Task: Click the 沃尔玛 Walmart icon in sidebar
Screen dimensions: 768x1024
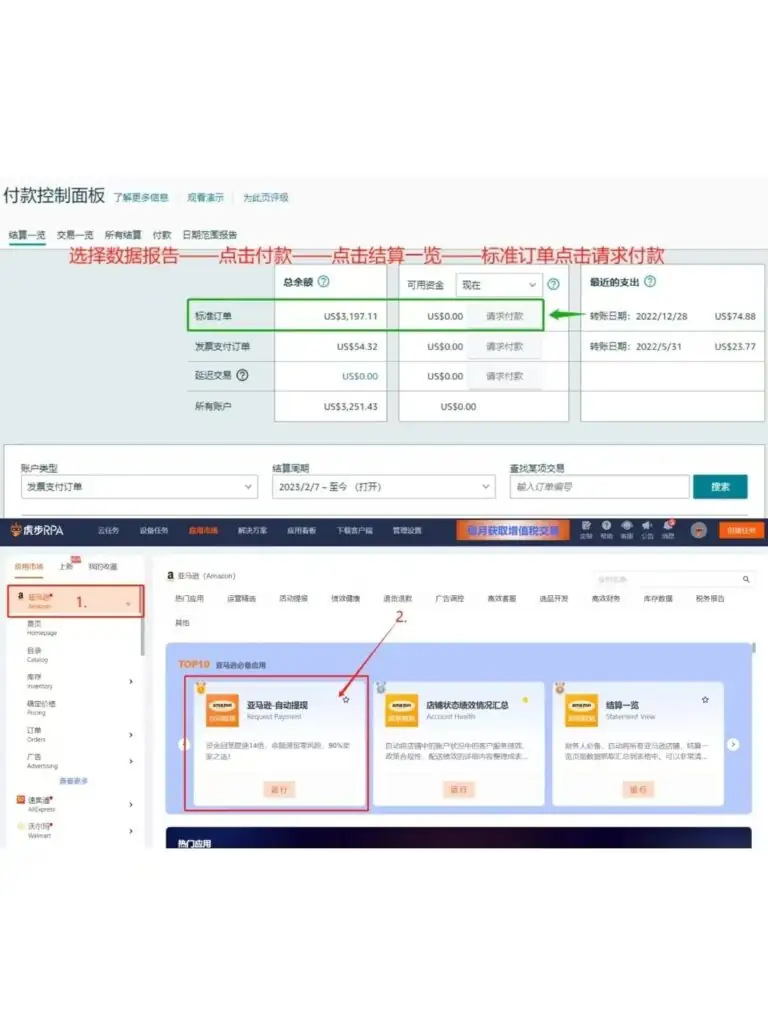Action: (21, 827)
